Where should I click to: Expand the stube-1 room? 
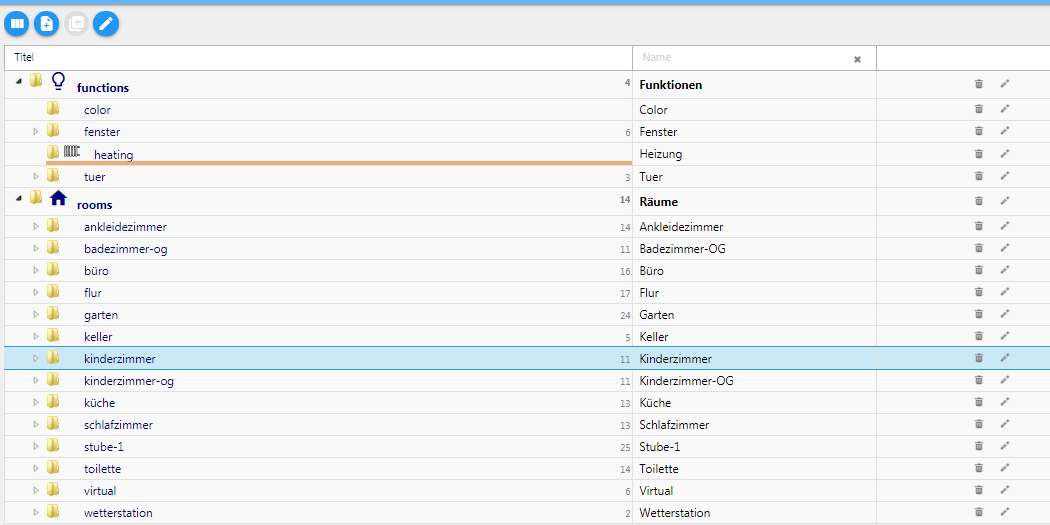point(36,447)
